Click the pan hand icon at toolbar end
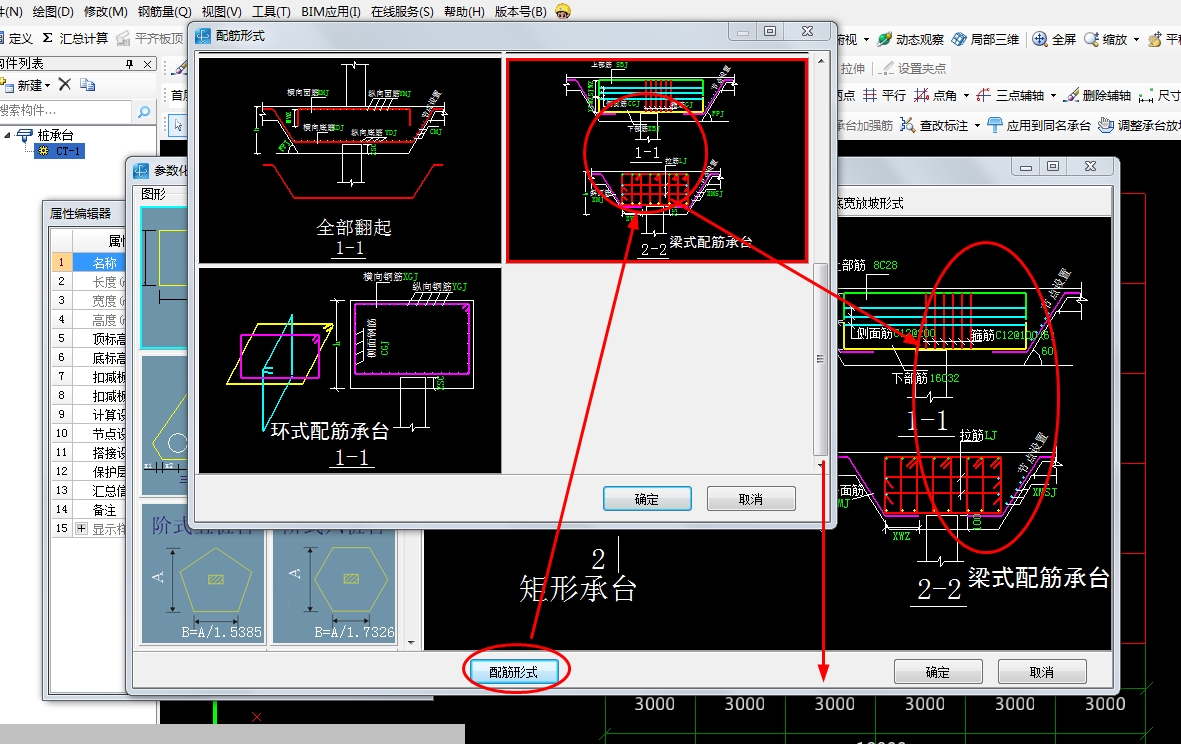The image size is (1181, 744). coord(1155,39)
